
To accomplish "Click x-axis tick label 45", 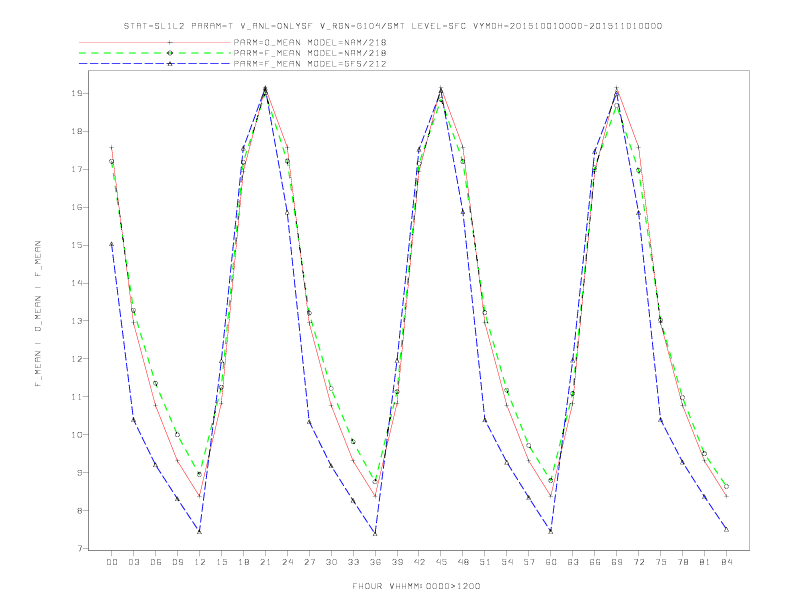I will (x=441, y=562).
